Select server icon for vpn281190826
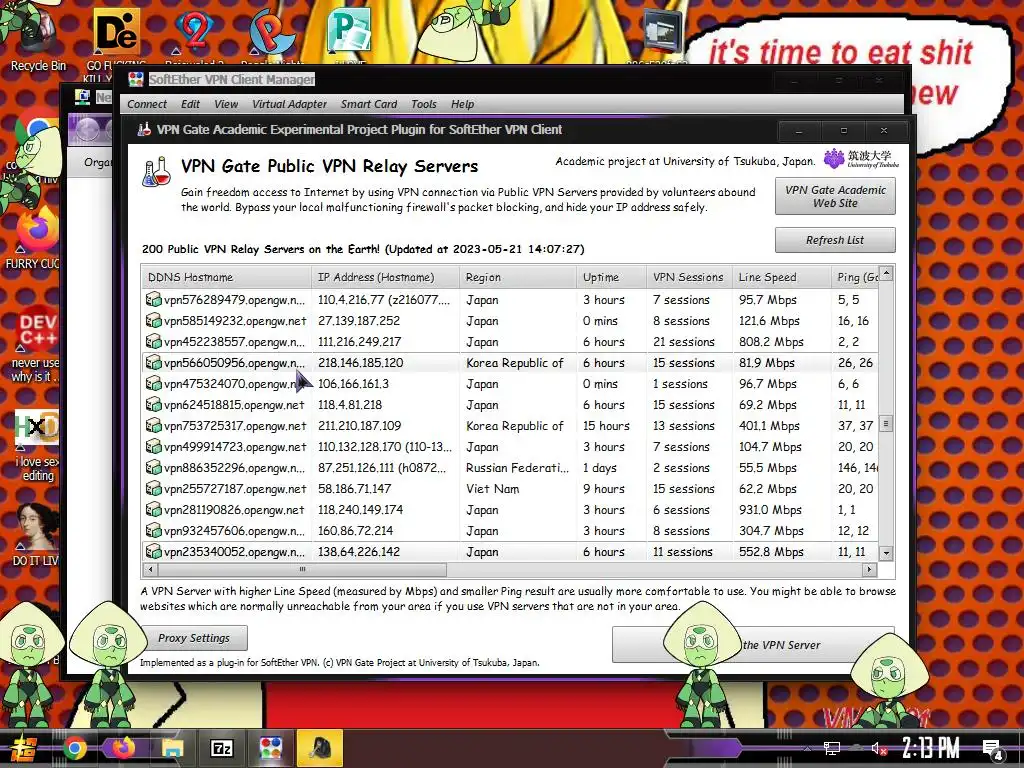This screenshot has height=768, width=1024. pos(153,509)
